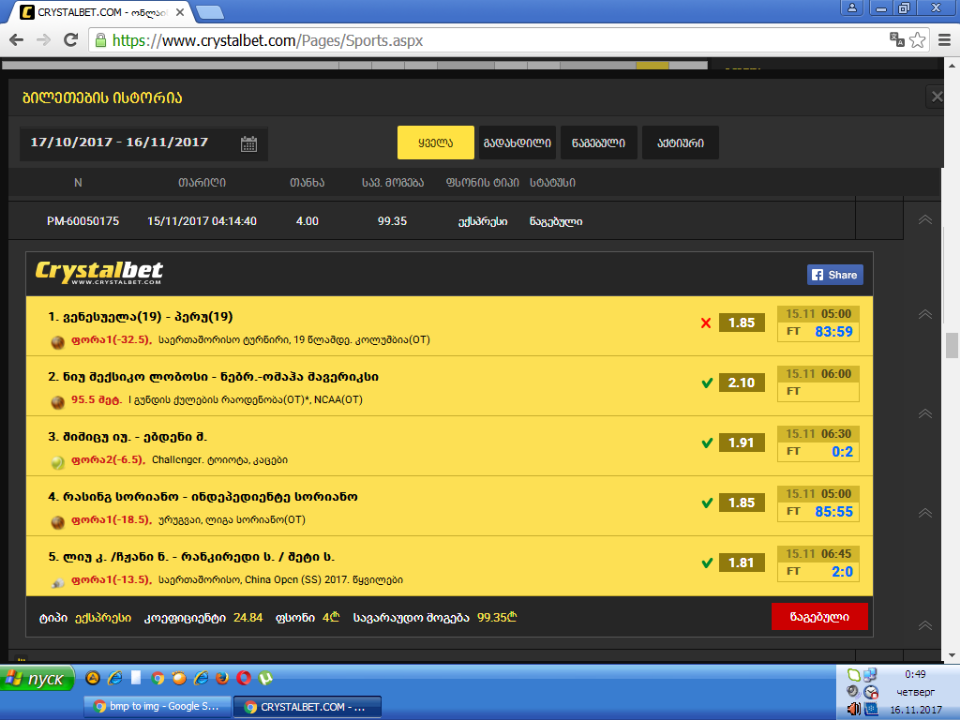Click chevron beside Venezuela–Peru bet row
Image resolution: width=960 pixels, height=720 pixels.
925,314
